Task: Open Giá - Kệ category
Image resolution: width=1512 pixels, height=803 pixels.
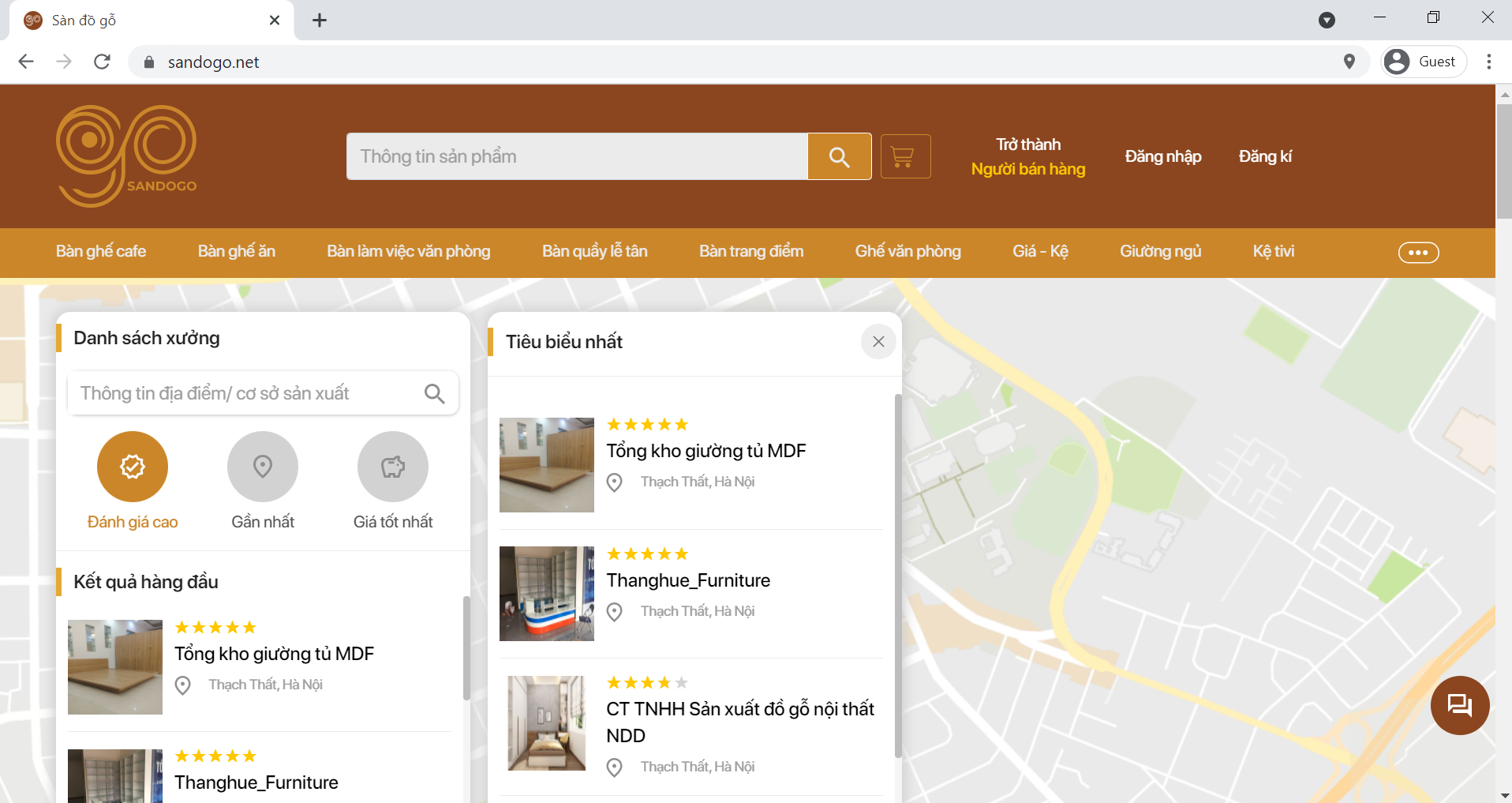Action: [x=1040, y=251]
